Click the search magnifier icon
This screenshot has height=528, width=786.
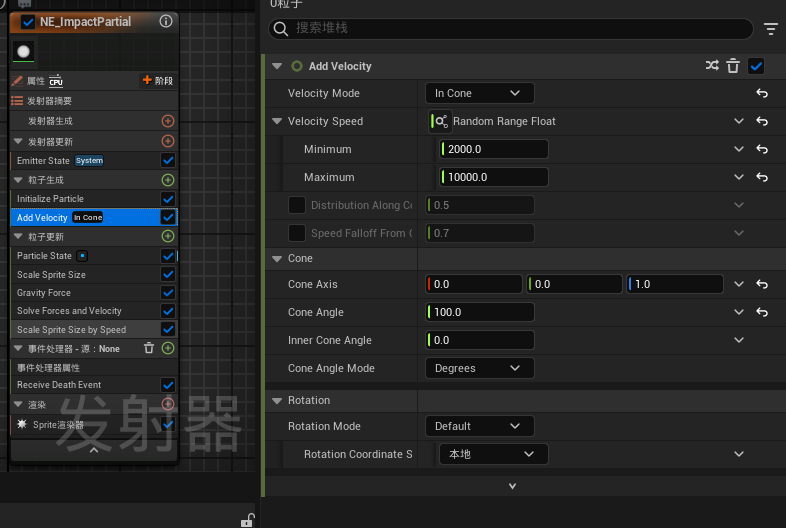[281, 29]
